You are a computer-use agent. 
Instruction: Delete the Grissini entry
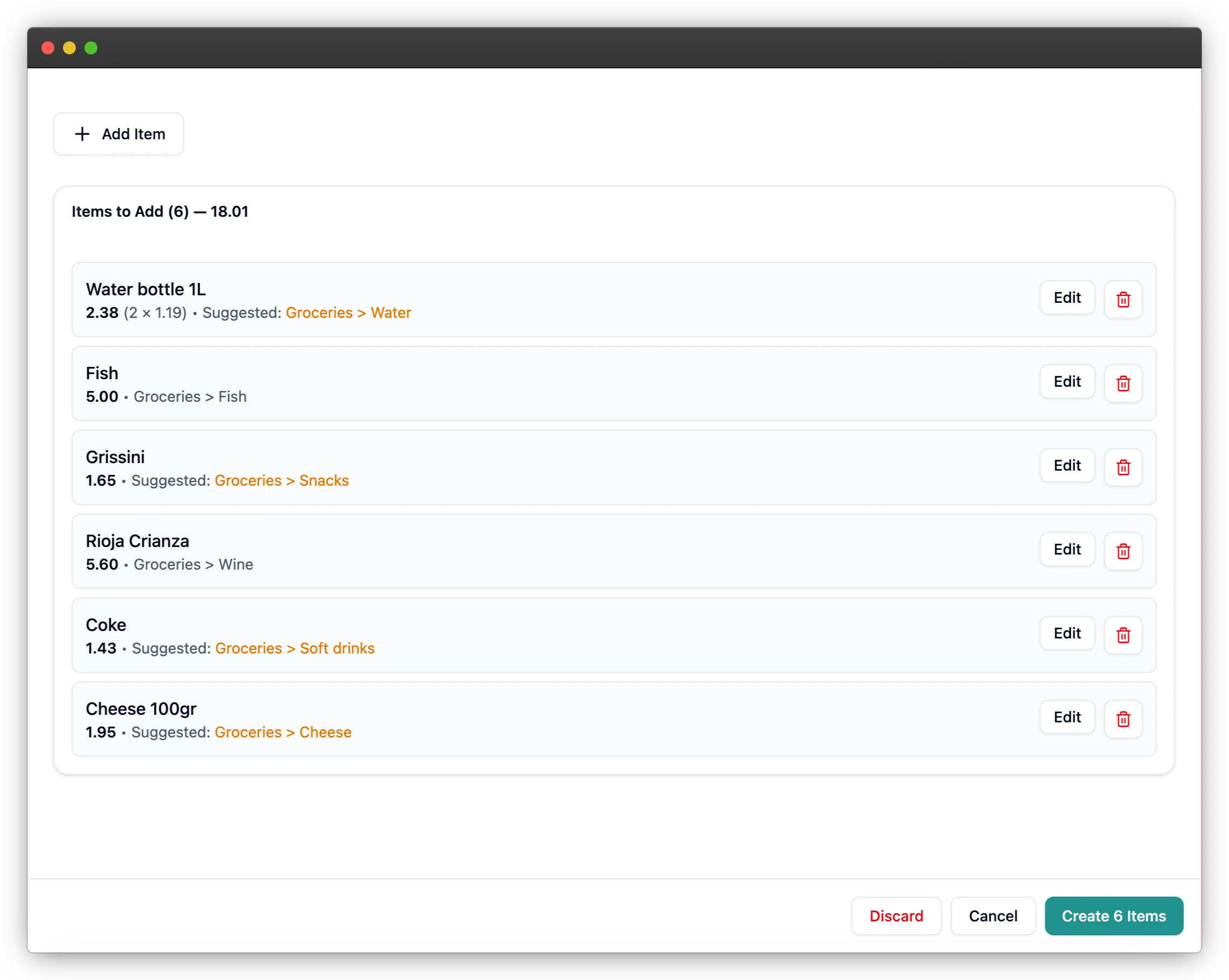[1124, 466]
